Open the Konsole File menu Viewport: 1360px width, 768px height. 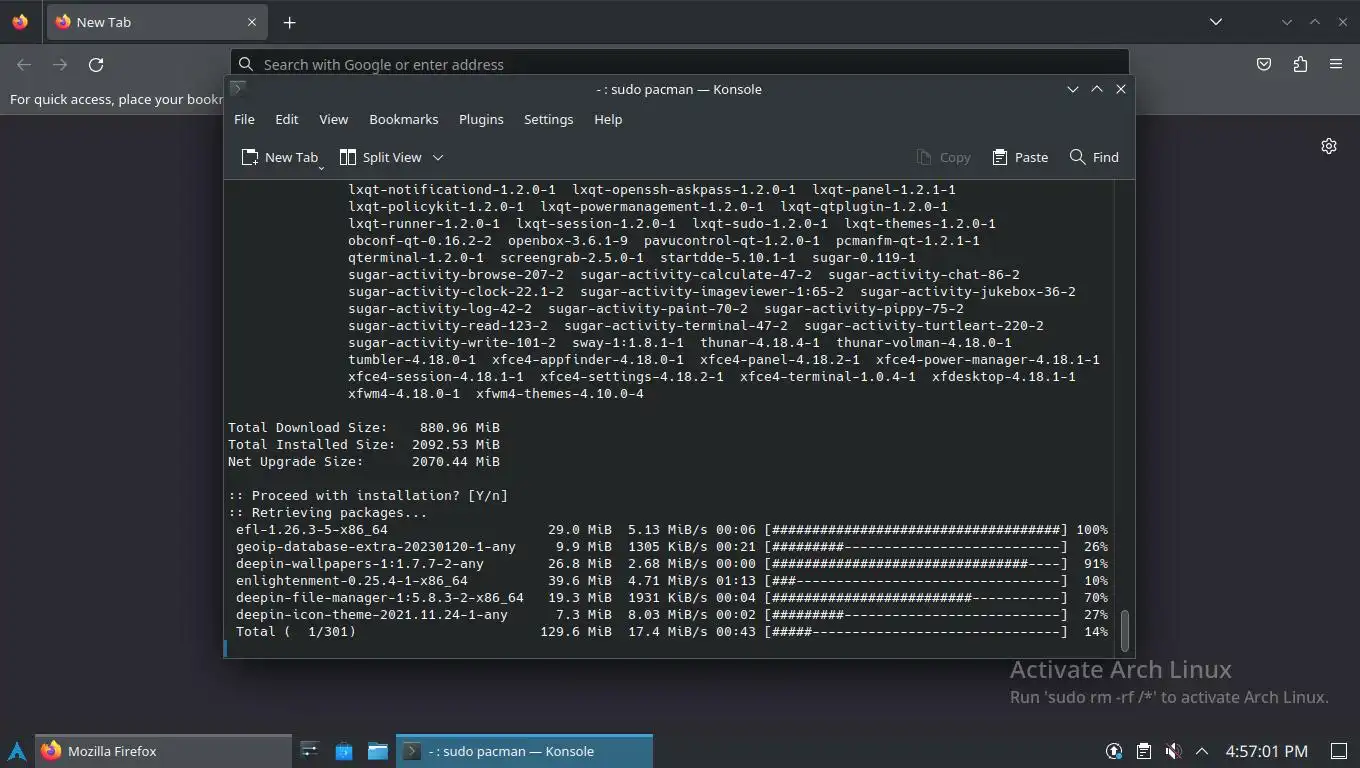(x=244, y=119)
